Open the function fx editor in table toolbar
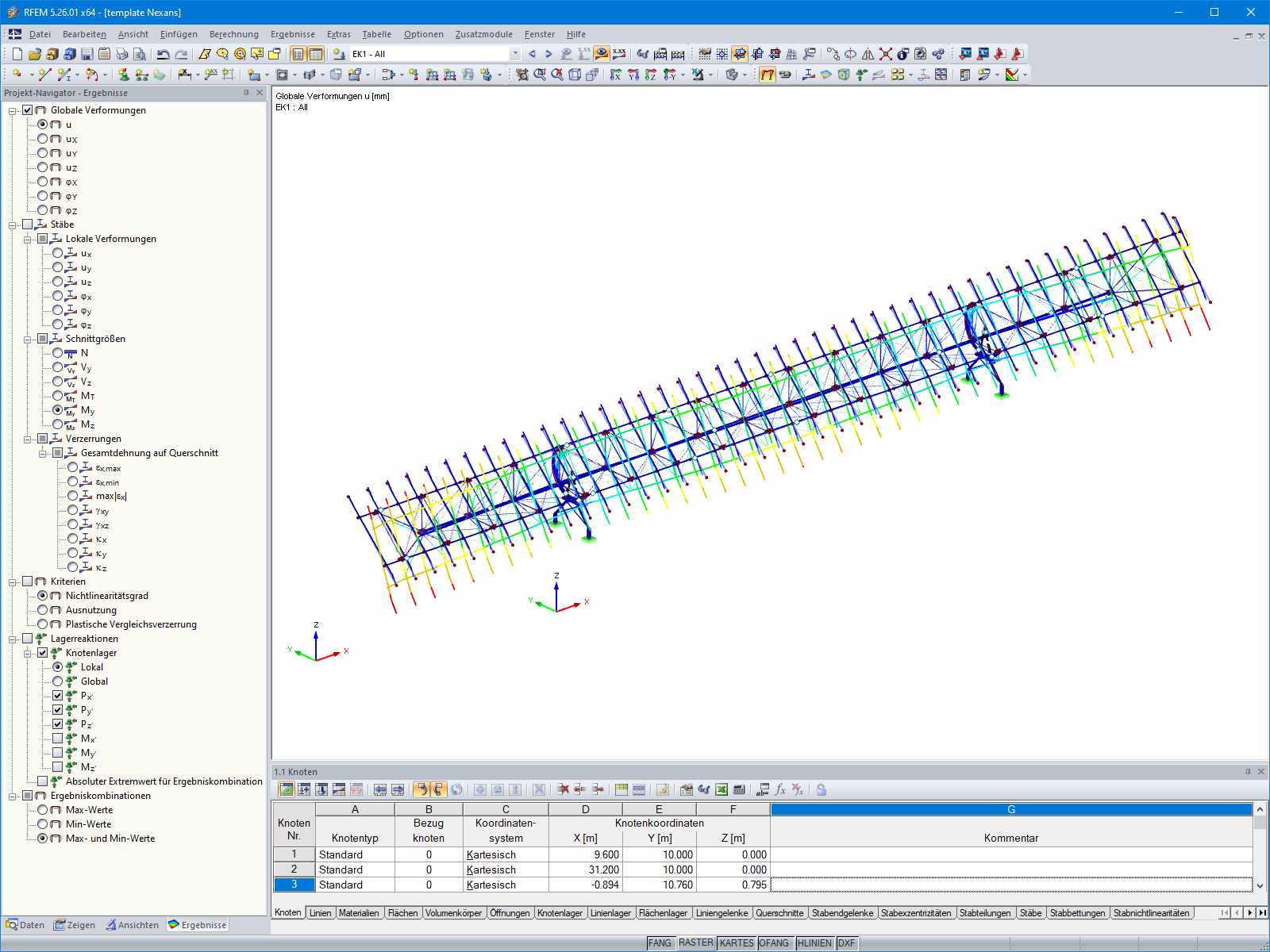Screen dimensions: 1270x952 coord(781,790)
